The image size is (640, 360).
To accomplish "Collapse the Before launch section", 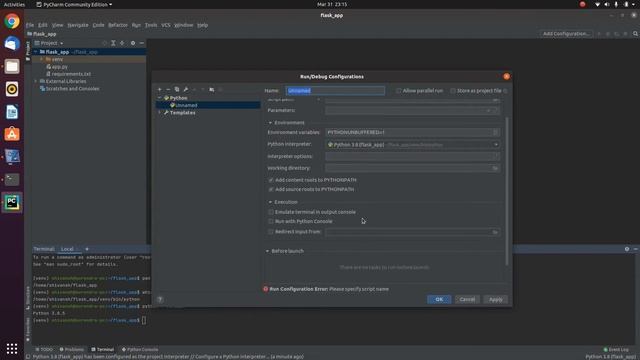I will 267,251.
